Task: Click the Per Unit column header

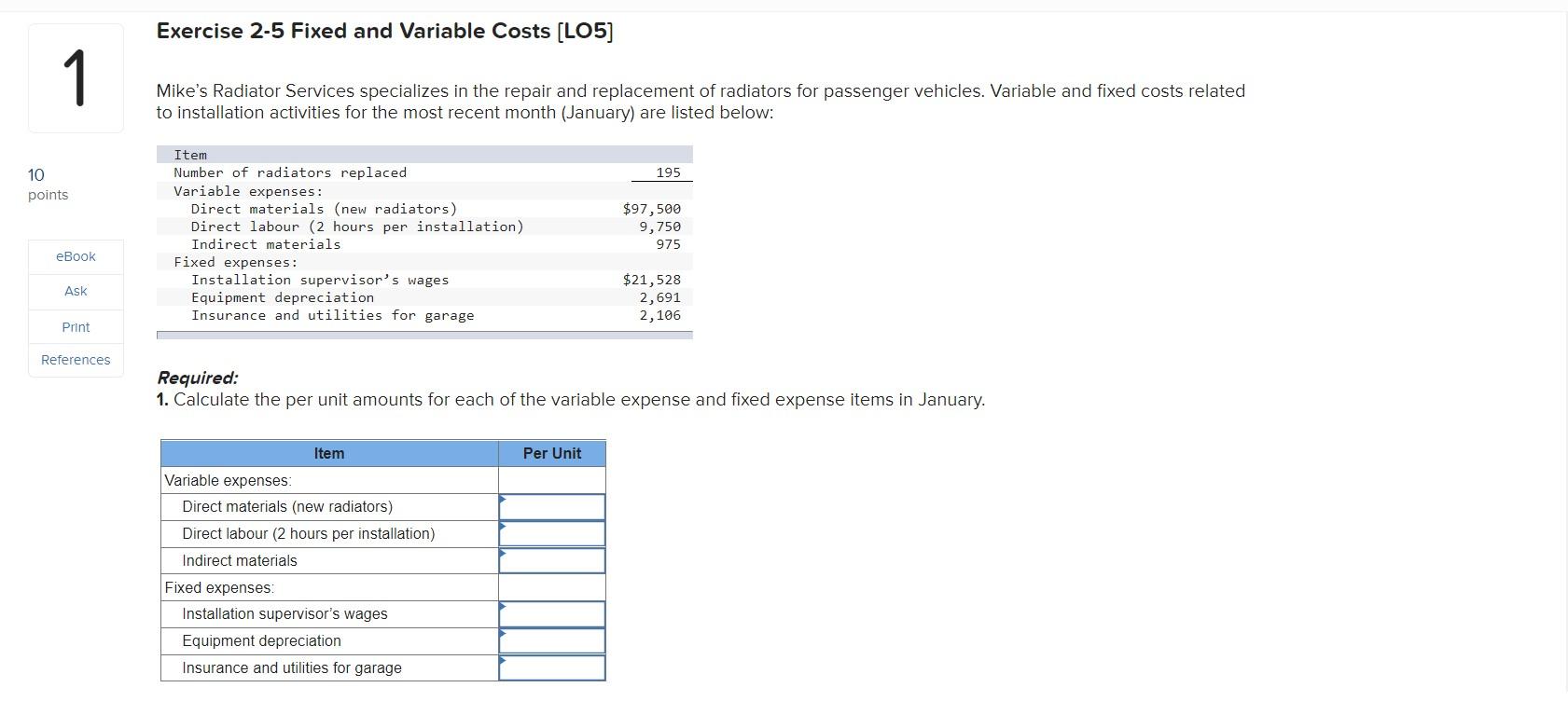Action: click(552, 453)
